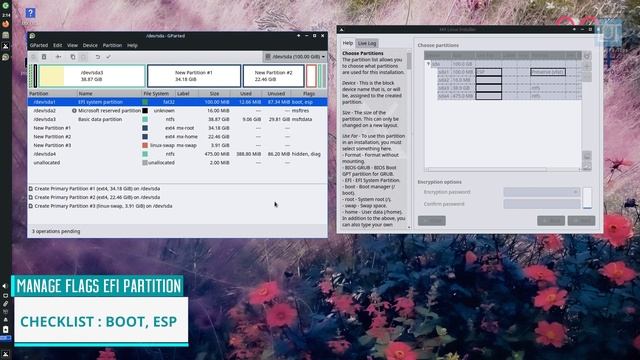640x360 pixels.
Task: Open the file manager icon in left panel
Action: click(5, 35)
